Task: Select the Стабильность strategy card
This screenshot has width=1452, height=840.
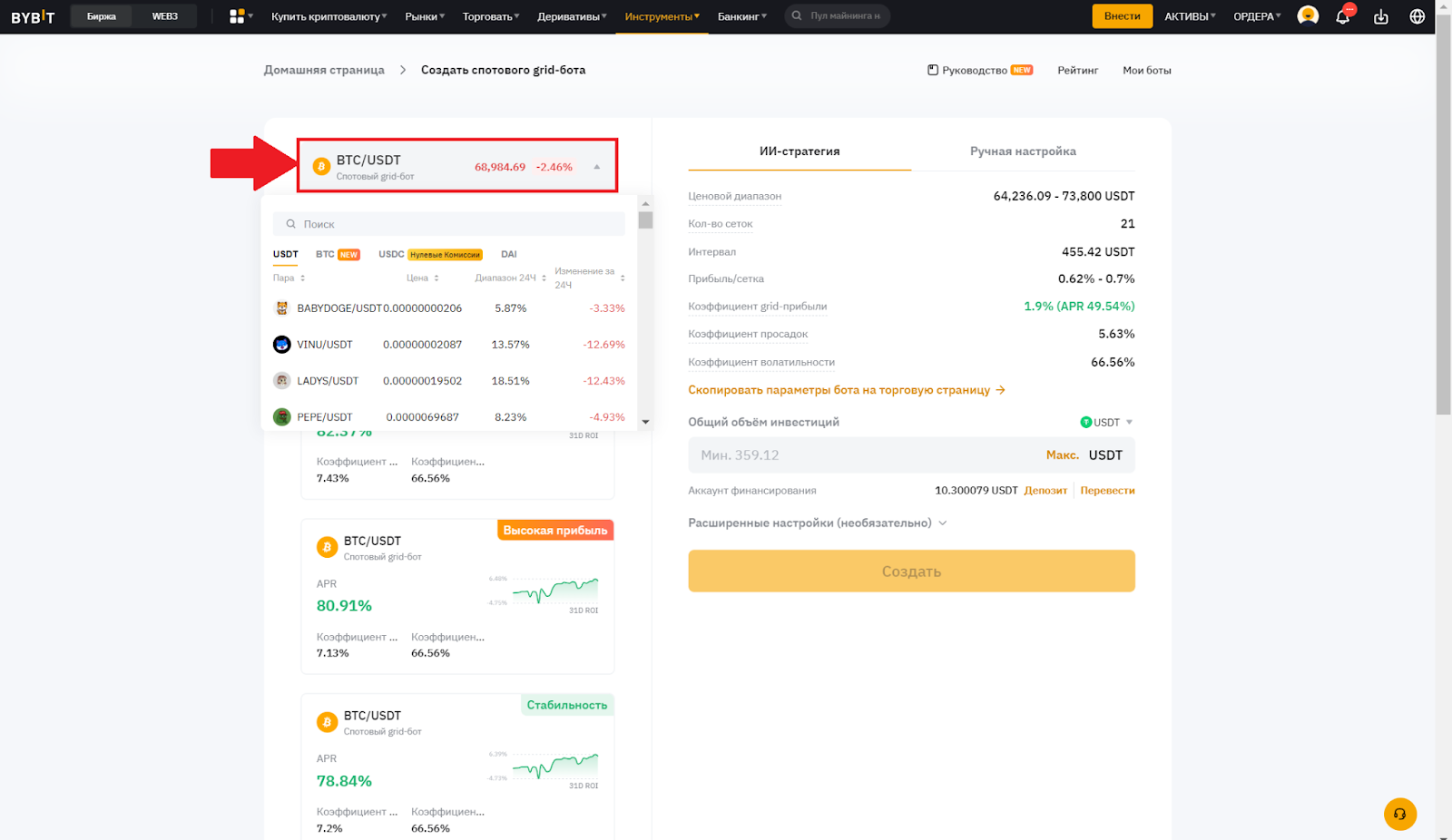Action: point(457,767)
